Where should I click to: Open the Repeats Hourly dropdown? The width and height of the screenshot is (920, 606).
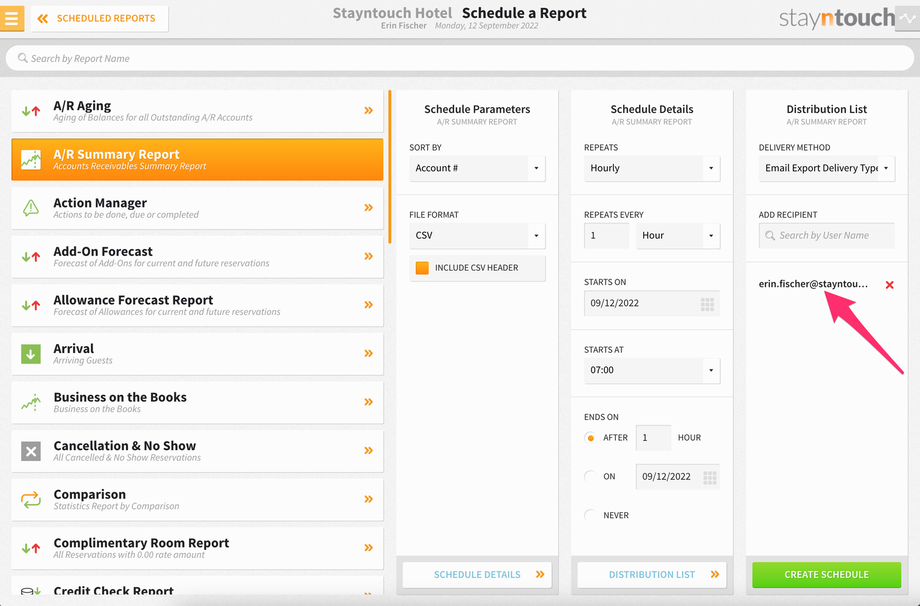click(x=652, y=168)
